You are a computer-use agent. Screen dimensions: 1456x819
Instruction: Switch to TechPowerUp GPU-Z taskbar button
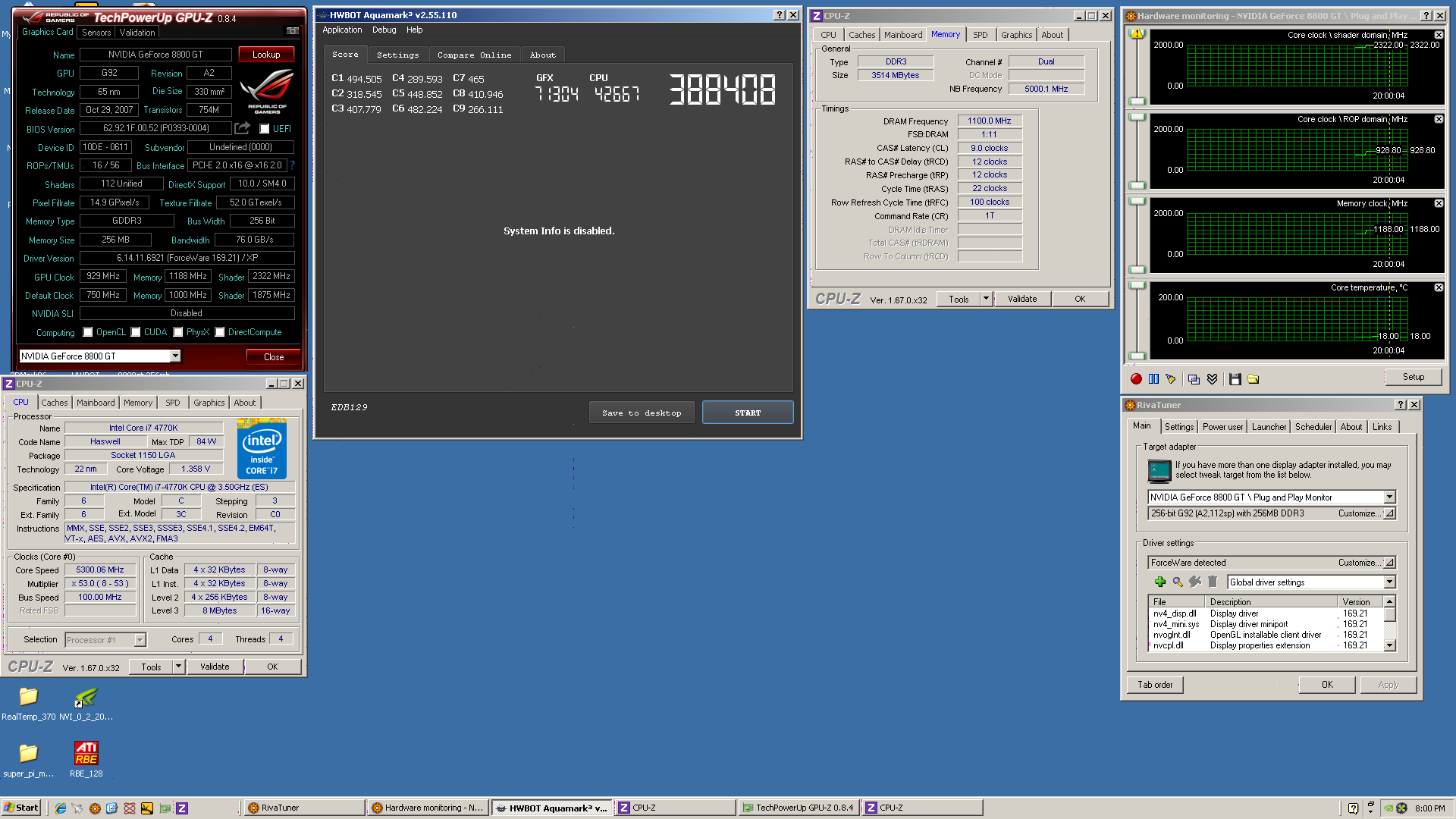[799, 808]
